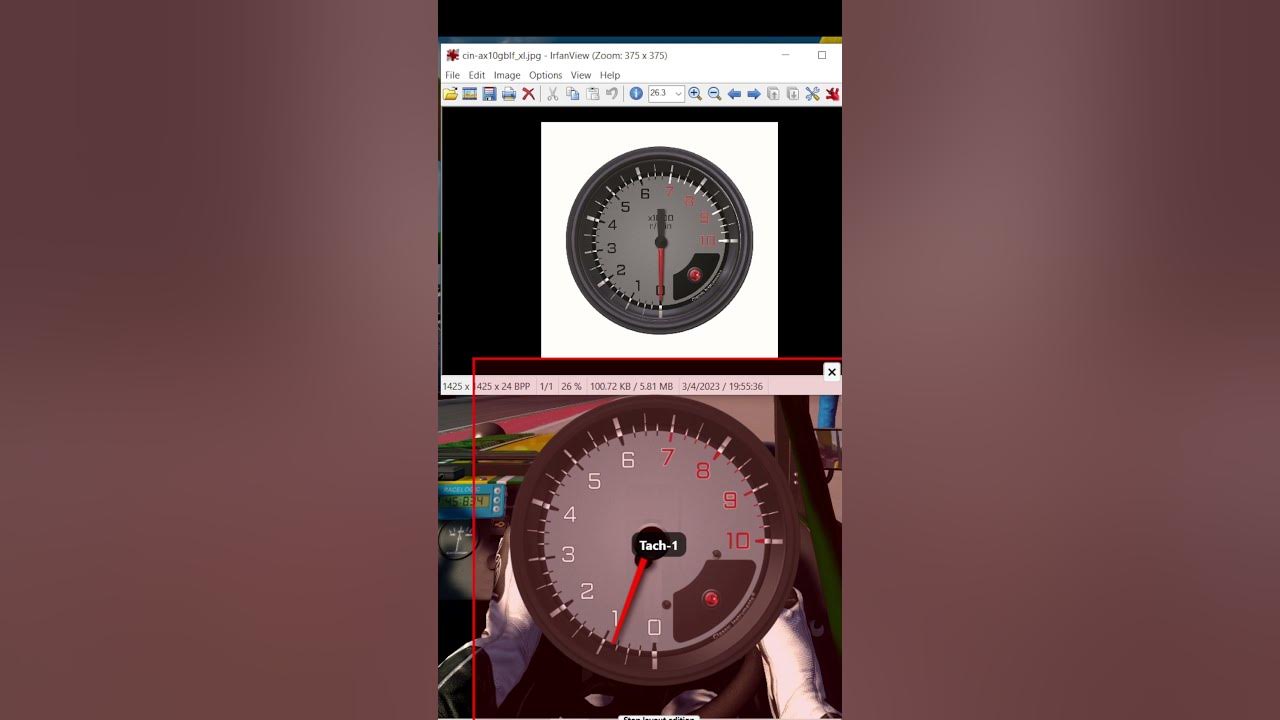1280x720 pixels.
Task: Click the '100.72 KB / 5.81 MB' status entry
Action: point(631,386)
